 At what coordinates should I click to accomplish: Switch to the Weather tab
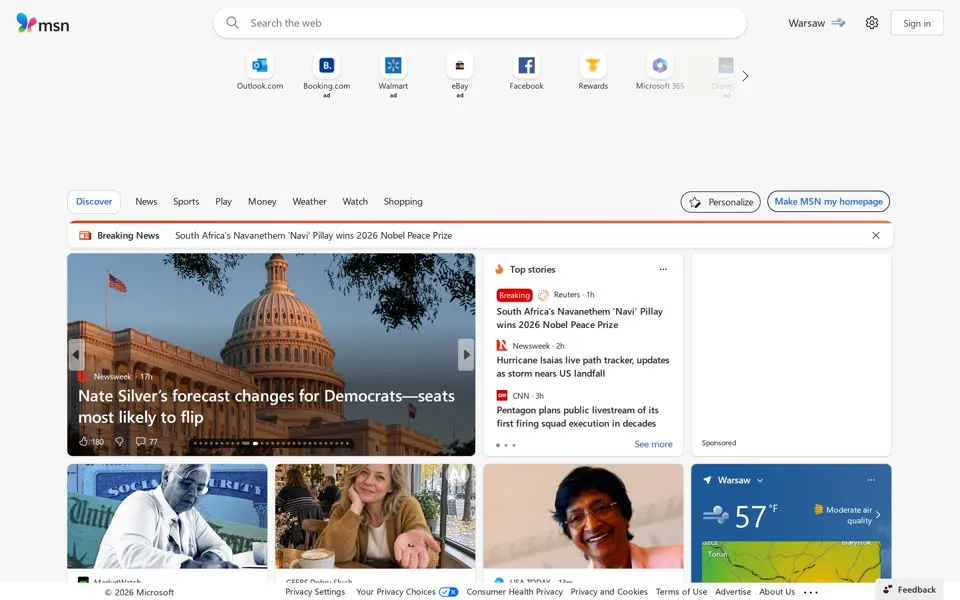point(309,201)
